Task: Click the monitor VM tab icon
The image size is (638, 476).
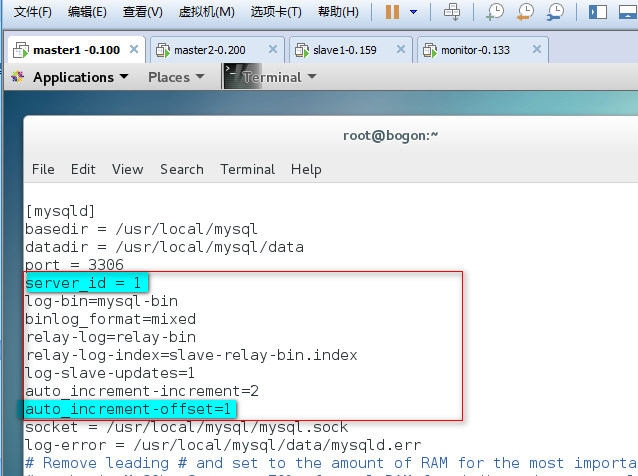Action: point(430,50)
